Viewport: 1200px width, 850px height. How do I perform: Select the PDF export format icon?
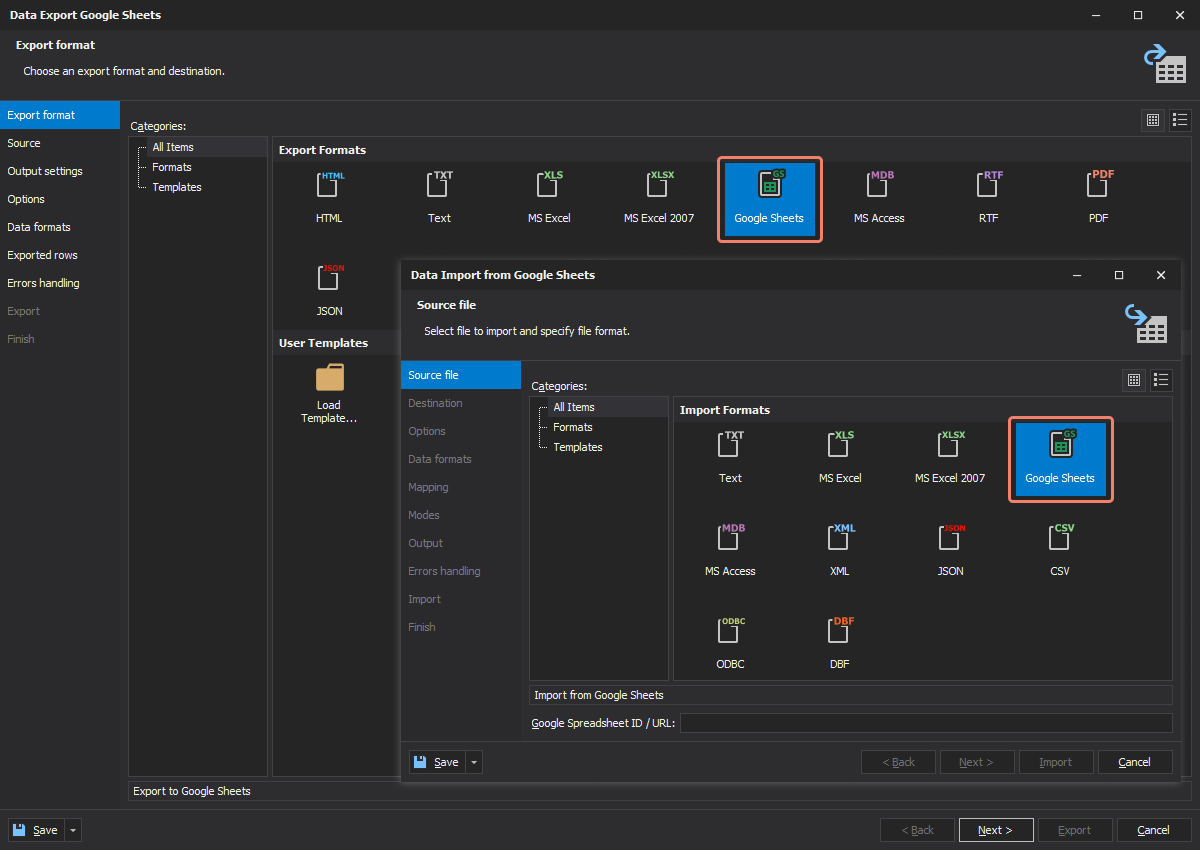(x=1098, y=195)
